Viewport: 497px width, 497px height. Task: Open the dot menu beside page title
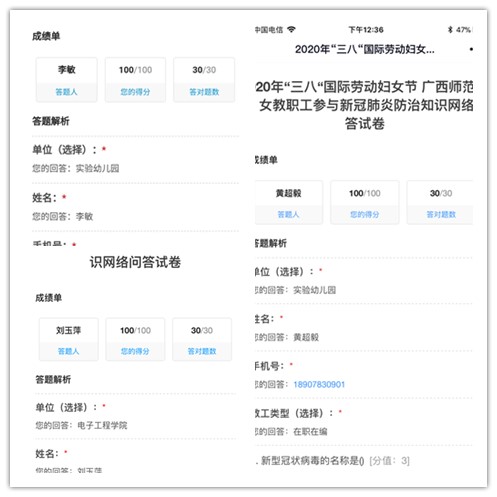pos(471,49)
